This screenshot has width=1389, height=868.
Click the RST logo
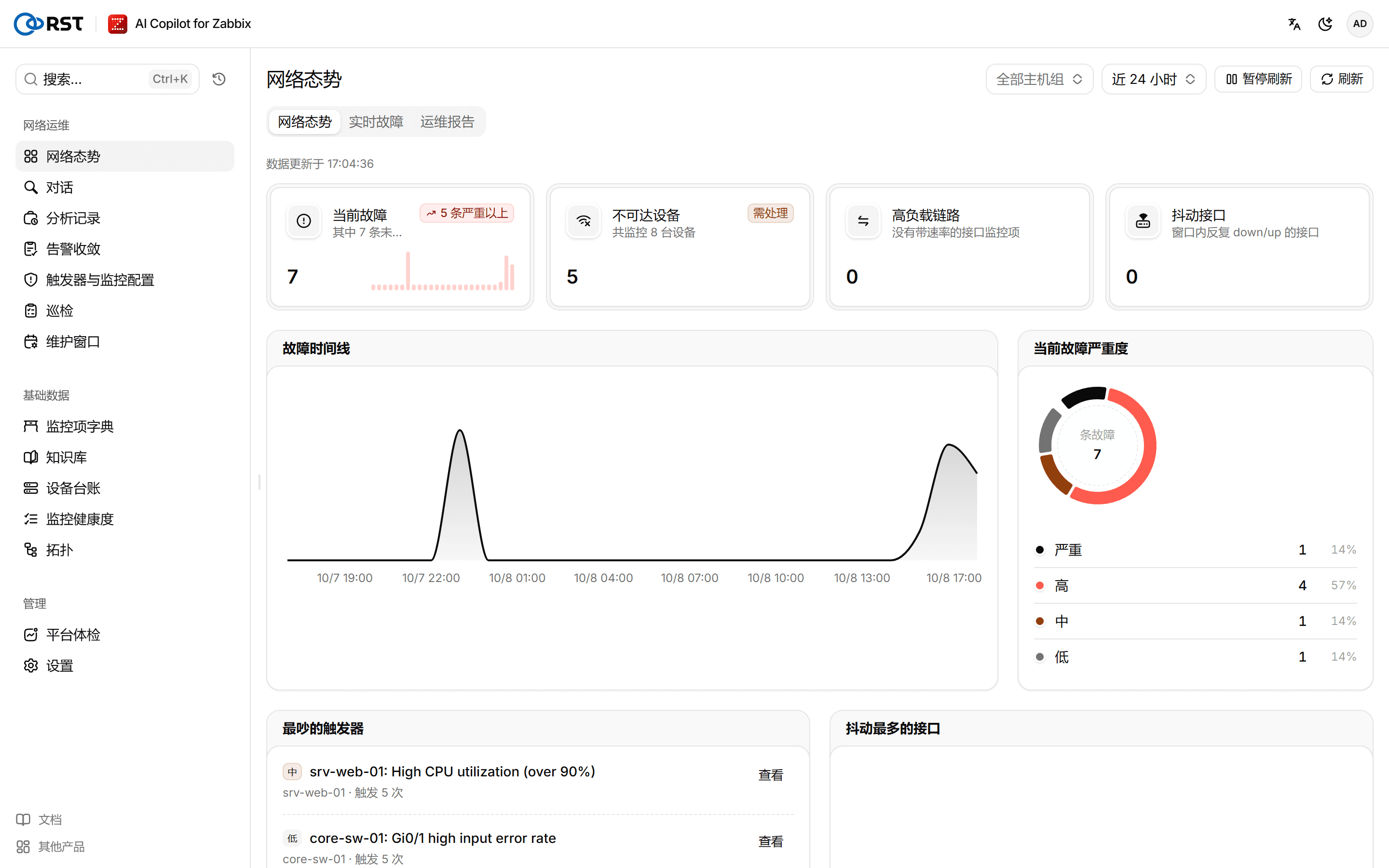pyautogui.click(x=48, y=24)
